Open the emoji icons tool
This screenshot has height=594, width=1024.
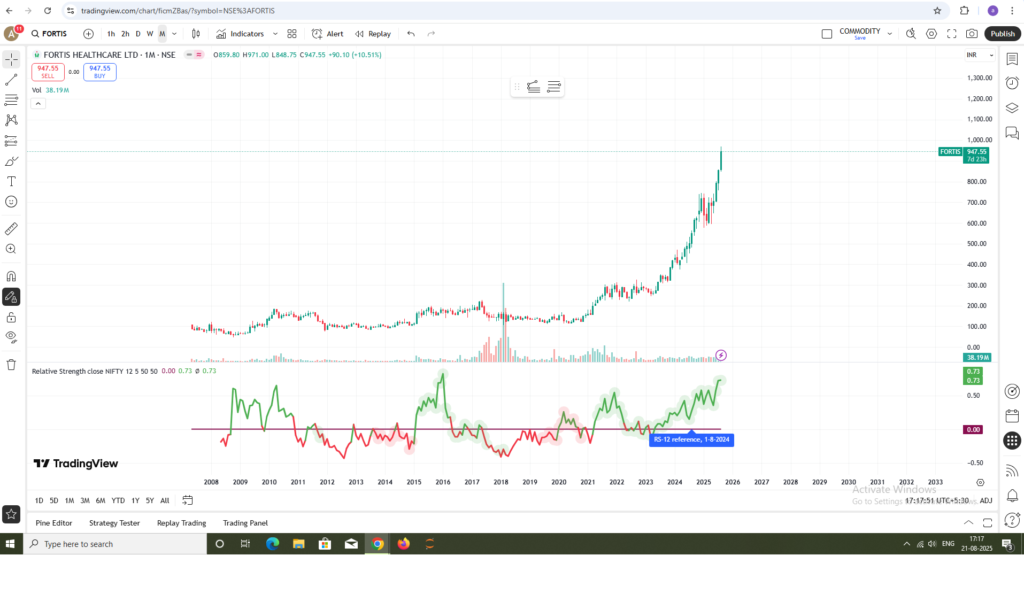click(11, 202)
